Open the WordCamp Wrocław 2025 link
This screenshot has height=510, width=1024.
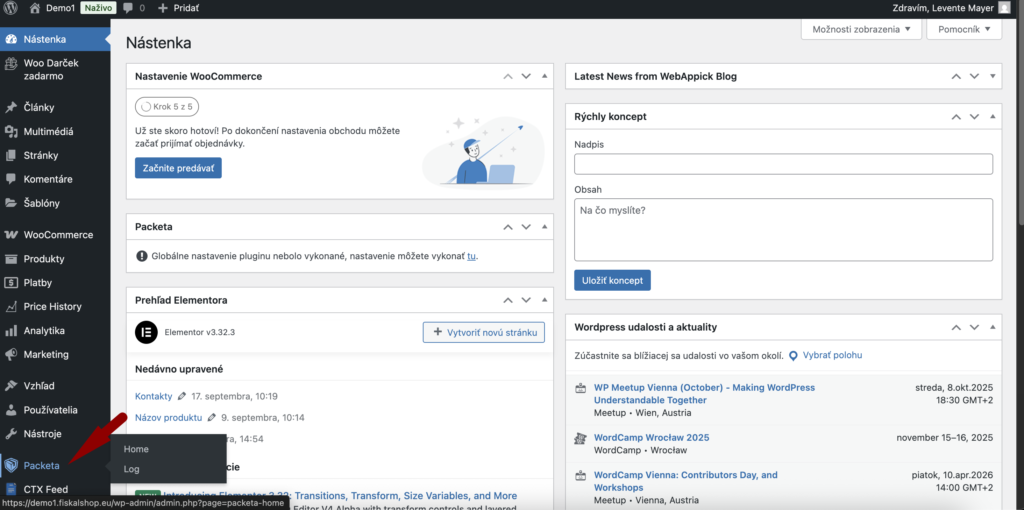click(x=650, y=438)
